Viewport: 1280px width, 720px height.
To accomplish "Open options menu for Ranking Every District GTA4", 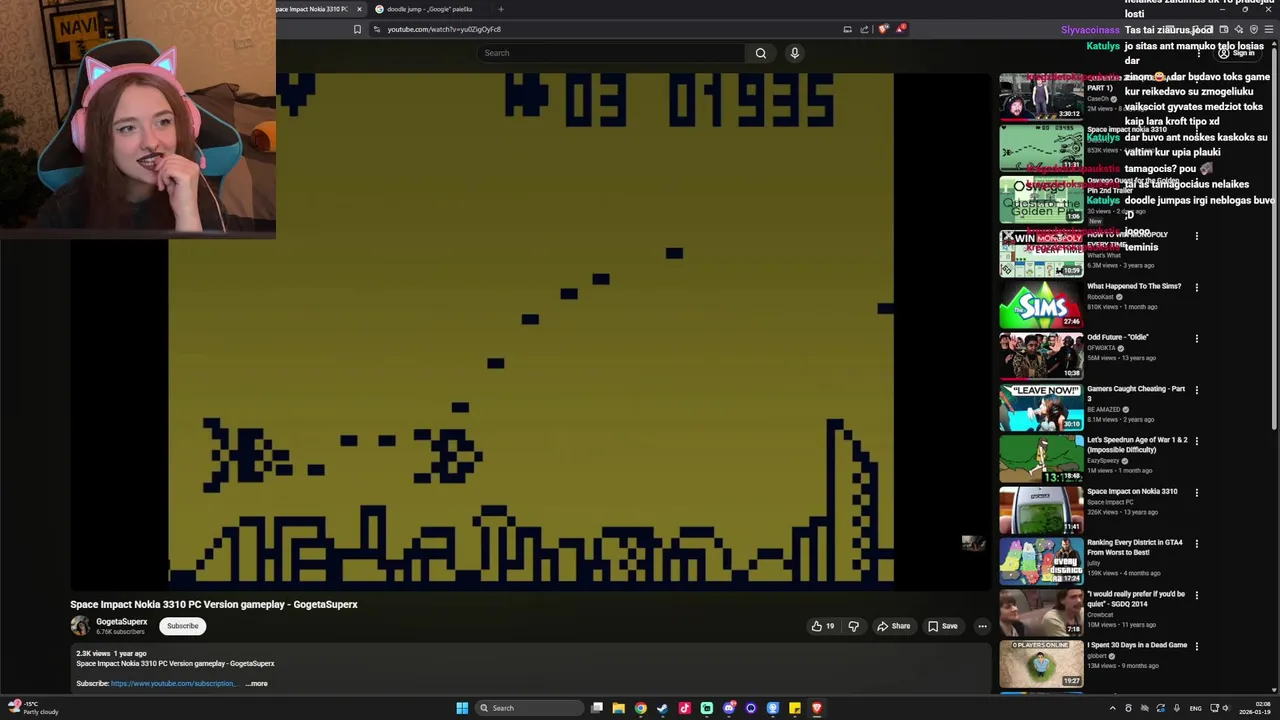I will [x=1196, y=544].
